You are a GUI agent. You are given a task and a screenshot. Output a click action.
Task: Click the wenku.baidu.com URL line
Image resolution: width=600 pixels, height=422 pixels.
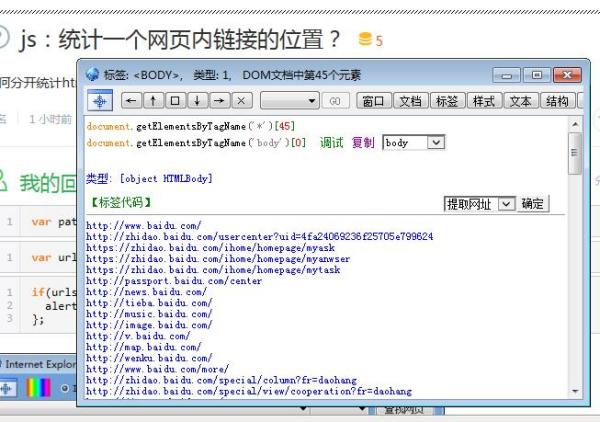point(149,358)
